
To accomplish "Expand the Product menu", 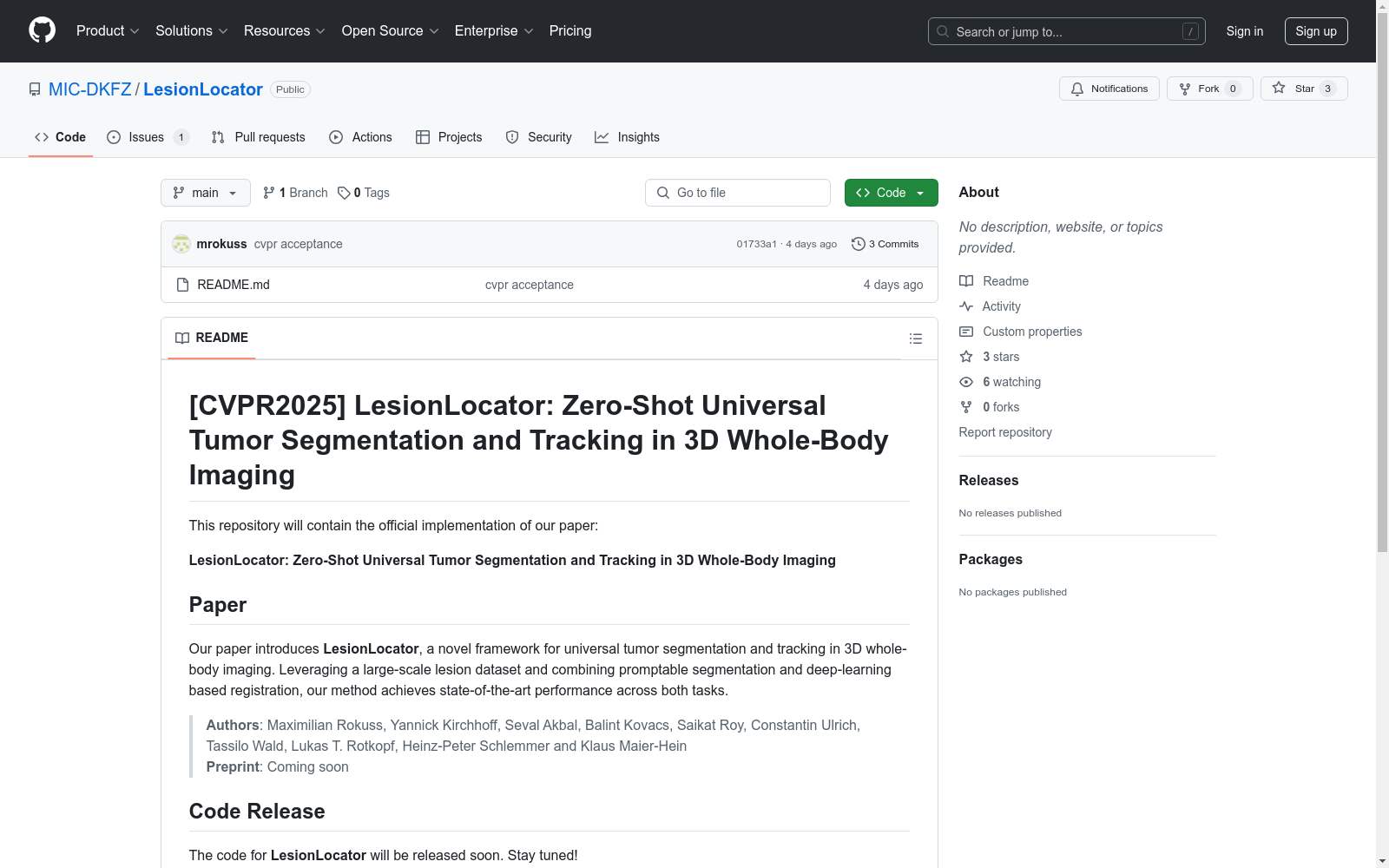I will [108, 30].
